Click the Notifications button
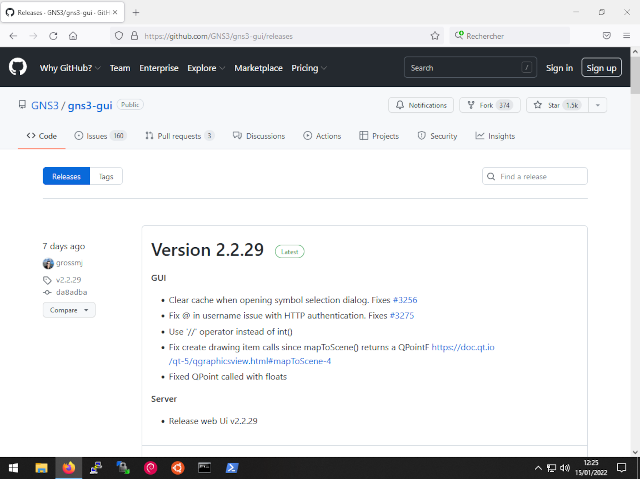The height and width of the screenshot is (479, 640). click(421, 105)
